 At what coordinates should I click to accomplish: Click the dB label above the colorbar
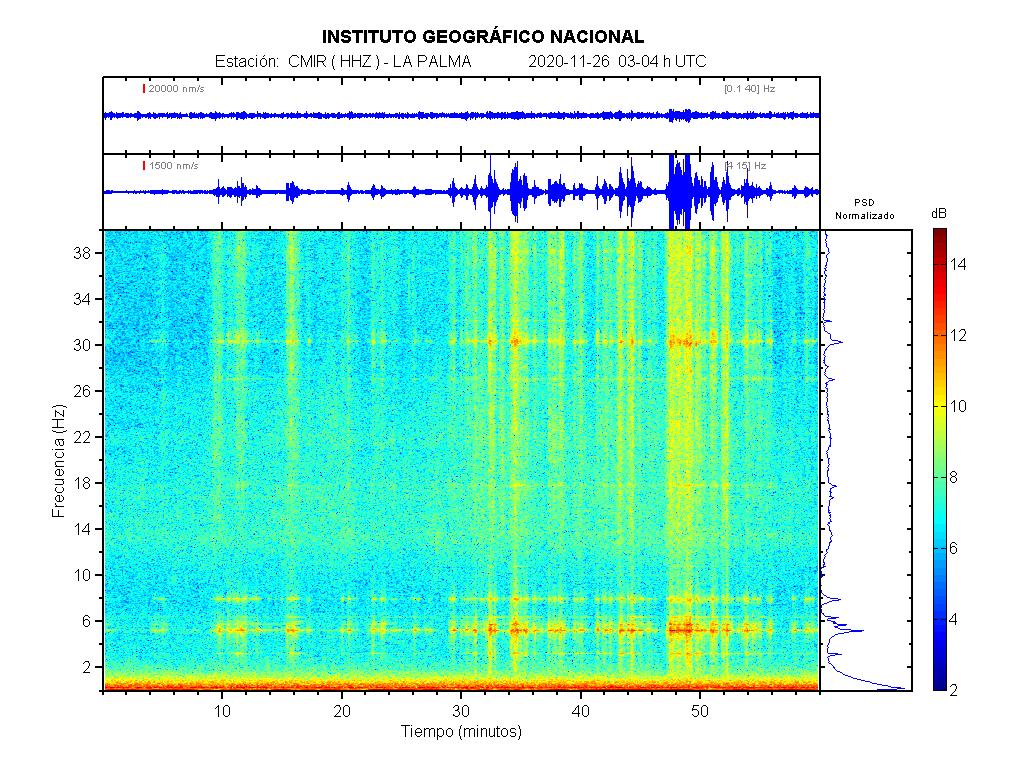[x=939, y=214]
